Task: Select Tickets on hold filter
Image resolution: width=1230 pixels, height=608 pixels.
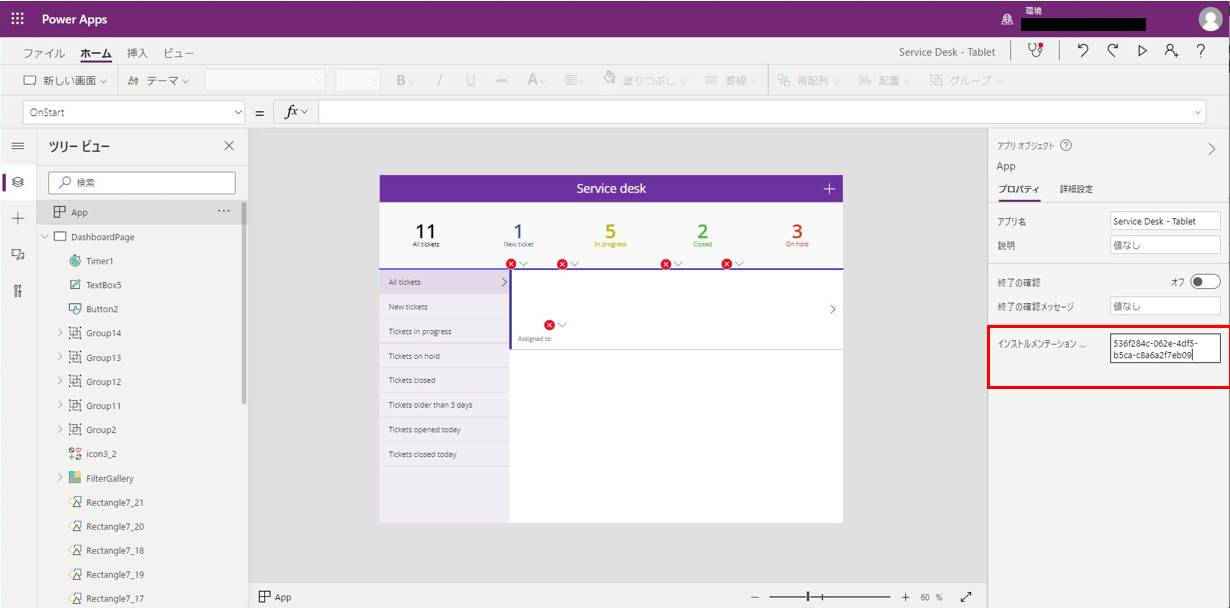Action: pos(445,356)
